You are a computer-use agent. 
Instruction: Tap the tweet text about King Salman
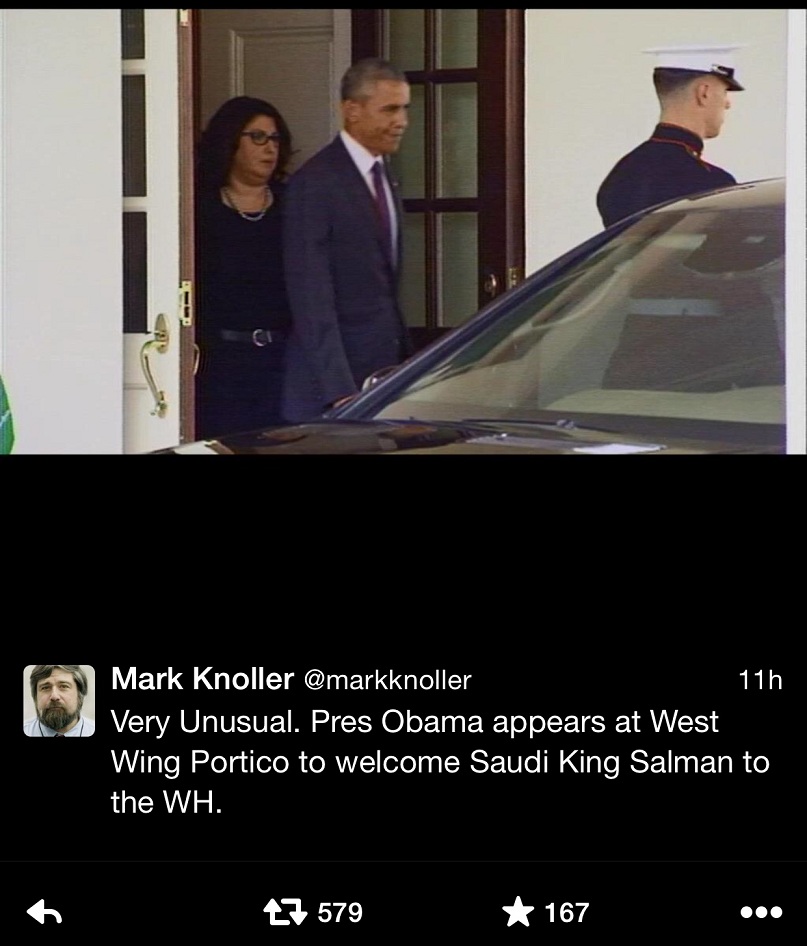(x=440, y=762)
